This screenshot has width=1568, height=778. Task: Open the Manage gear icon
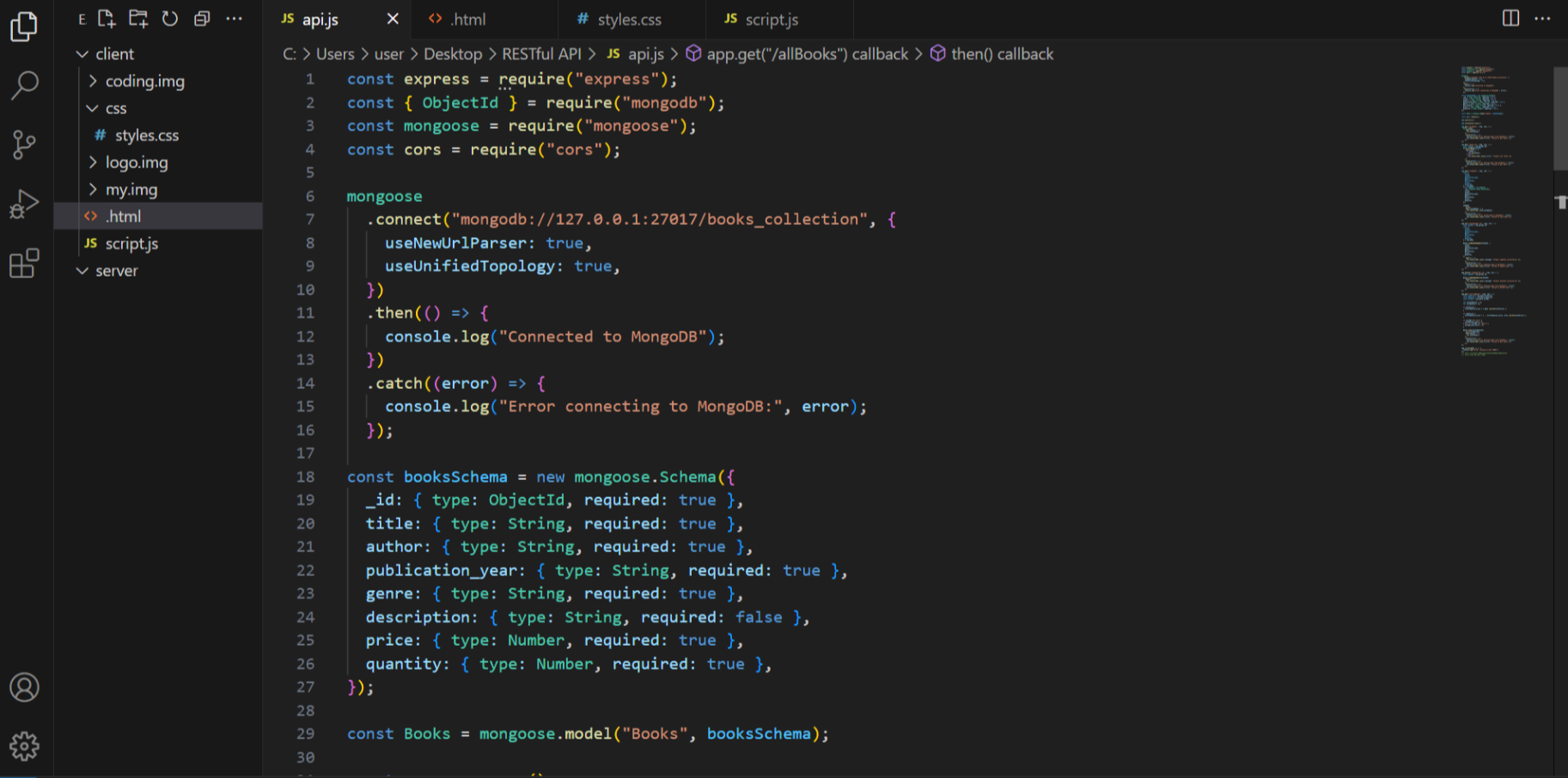[24, 746]
